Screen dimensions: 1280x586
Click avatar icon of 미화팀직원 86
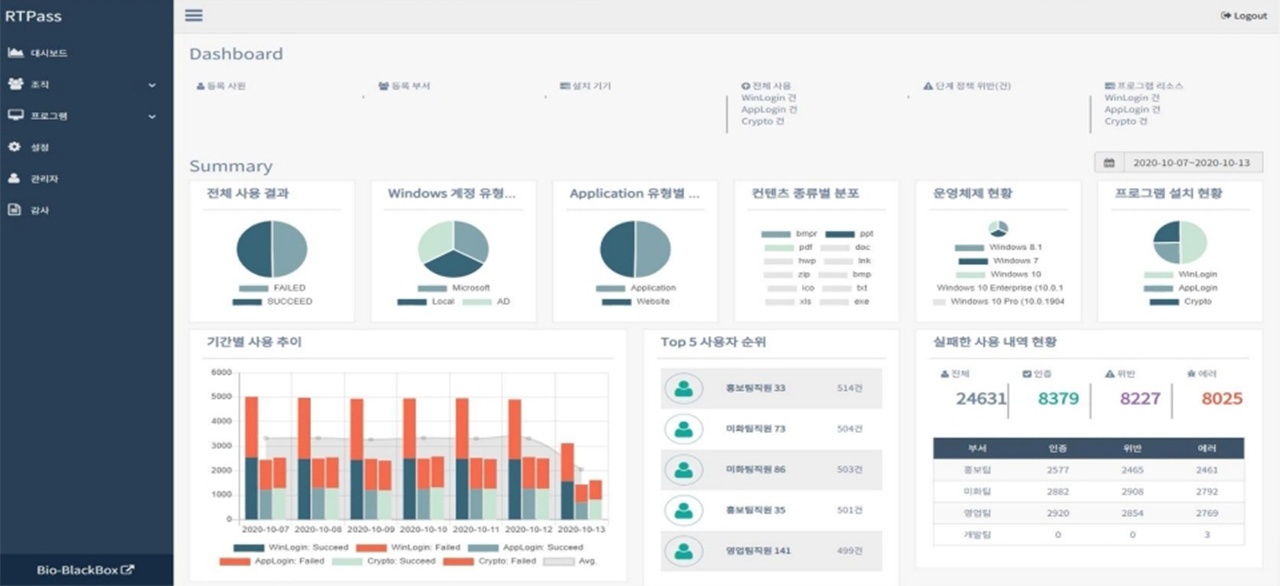[683, 469]
